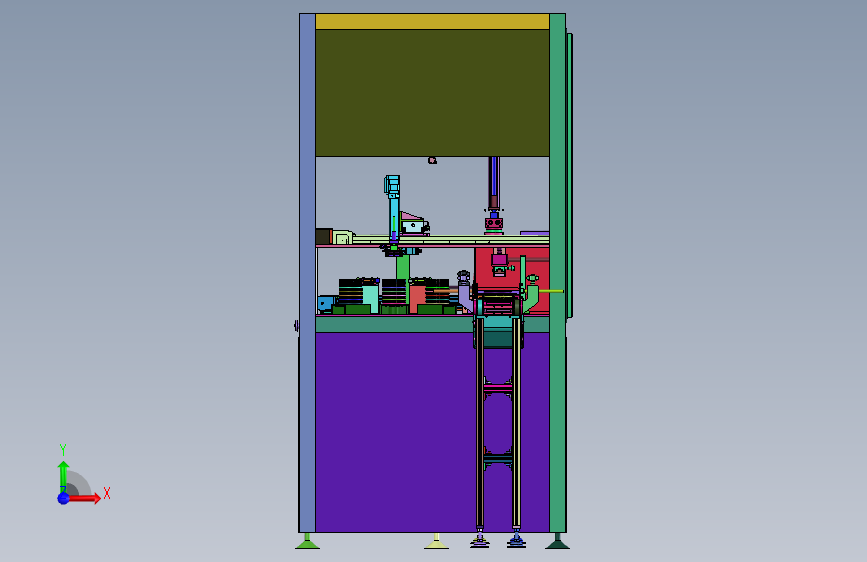
Task: Select the pale yellow center leveling foot
Action: tap(436, 542)
